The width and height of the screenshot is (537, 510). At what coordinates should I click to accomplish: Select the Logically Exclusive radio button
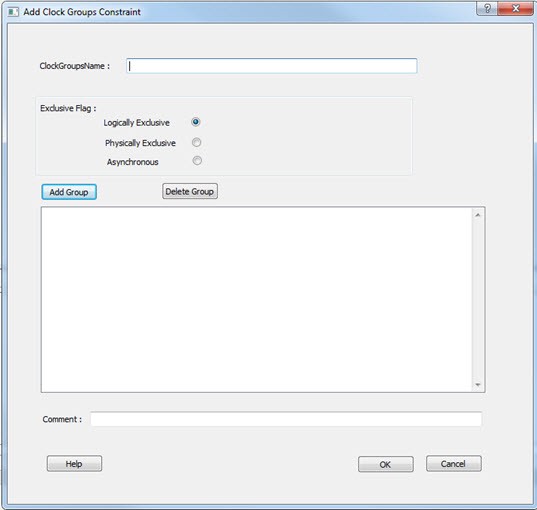click(x=196, y=122)
